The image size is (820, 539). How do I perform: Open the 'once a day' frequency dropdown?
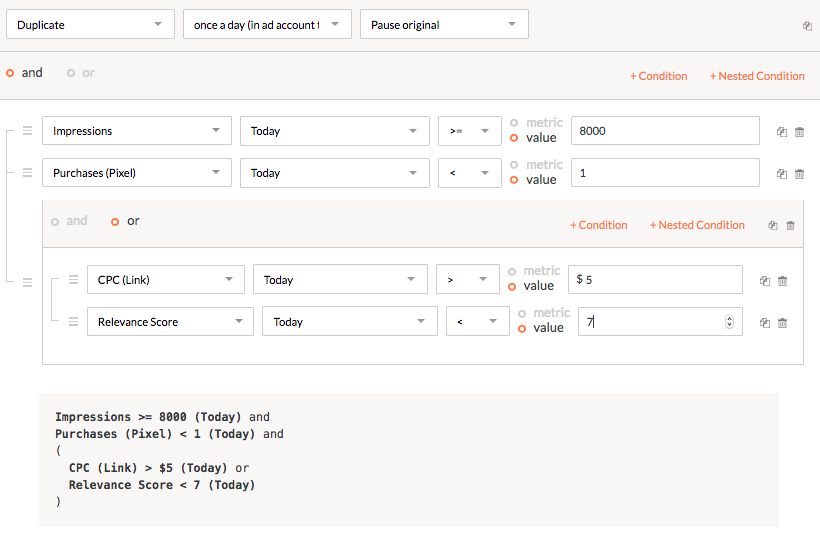267,25
